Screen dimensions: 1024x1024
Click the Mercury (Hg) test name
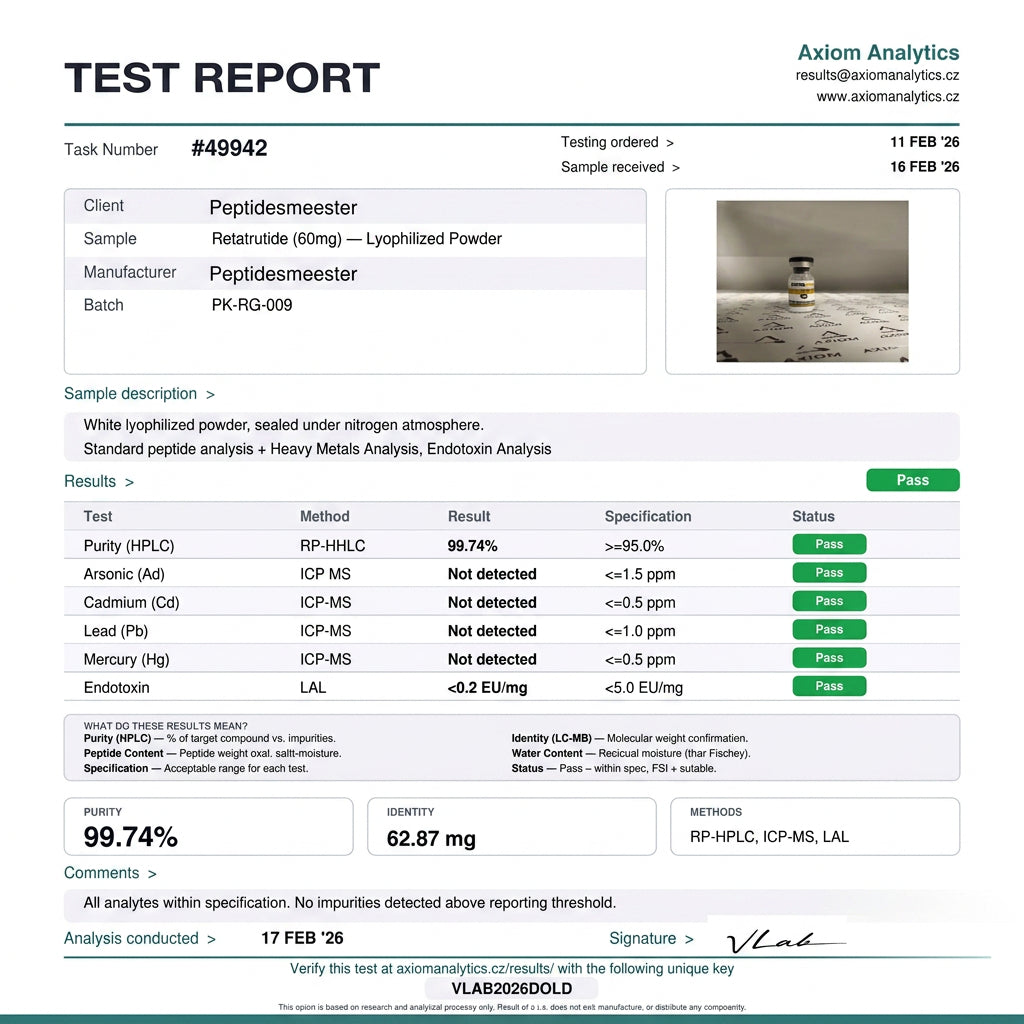(126, 660)
